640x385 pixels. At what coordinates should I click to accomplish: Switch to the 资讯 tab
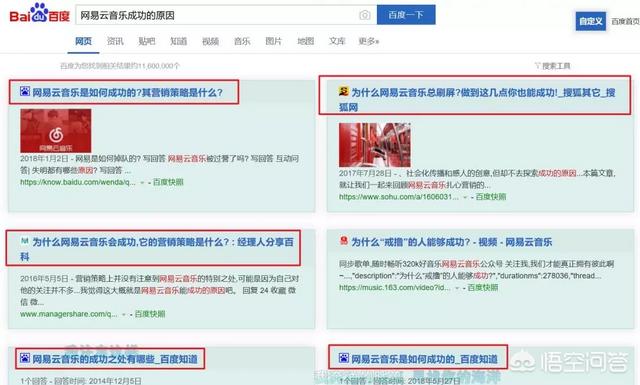coord(115,41)
